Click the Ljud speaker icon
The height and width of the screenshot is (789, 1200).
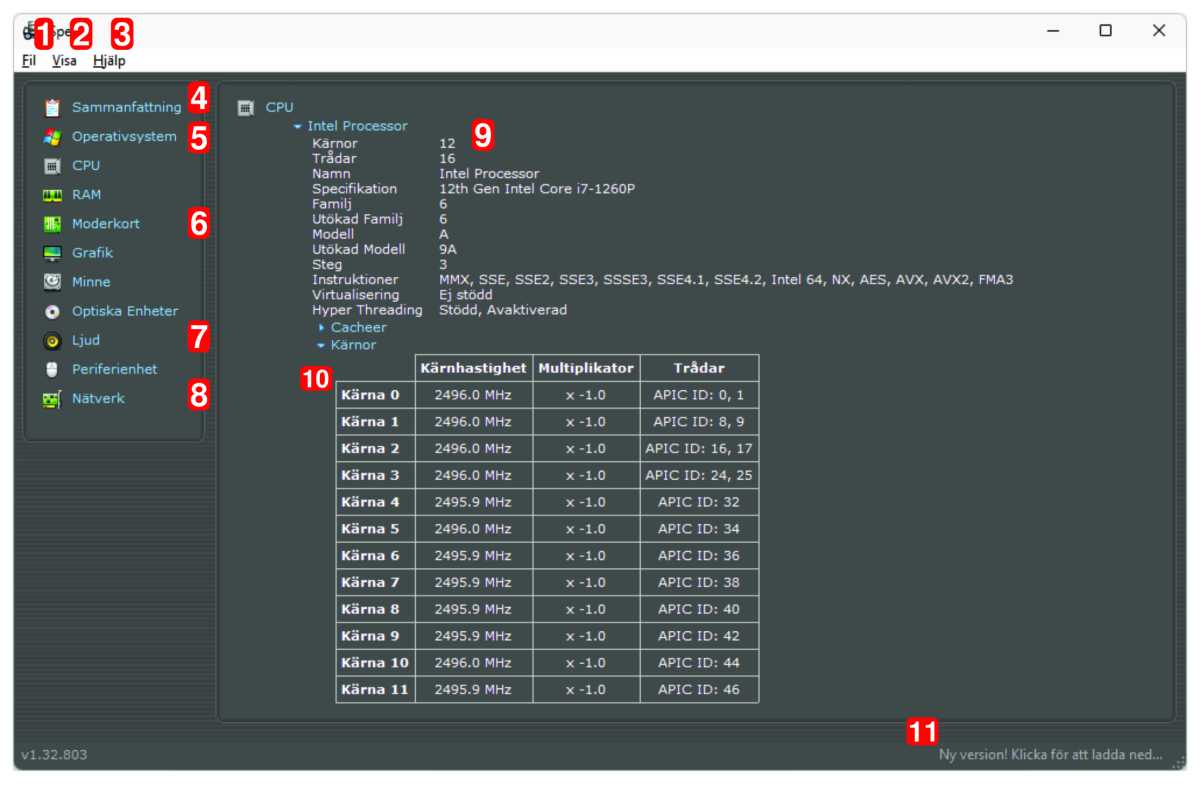click(x=52, y=341)
